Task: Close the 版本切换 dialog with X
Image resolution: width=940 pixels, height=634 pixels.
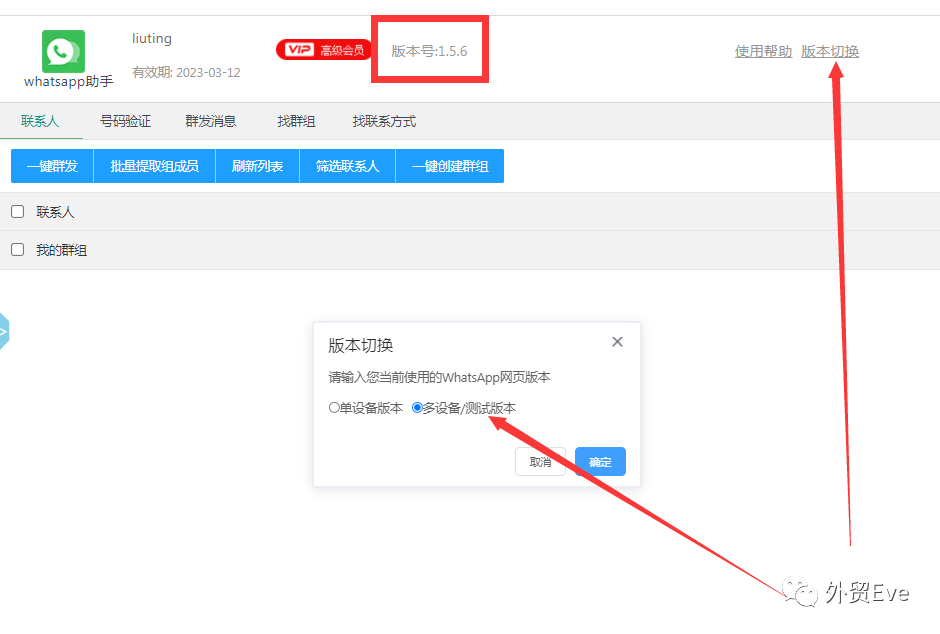Action: tap(617, 342)
